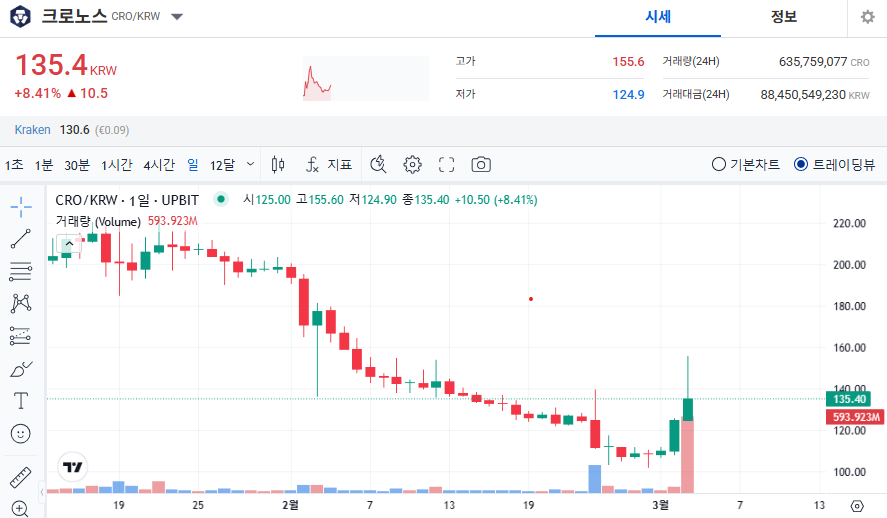Screen dimensions: 887x518
Task: Set interval to 1시간
Action: (x=117, y=165)
